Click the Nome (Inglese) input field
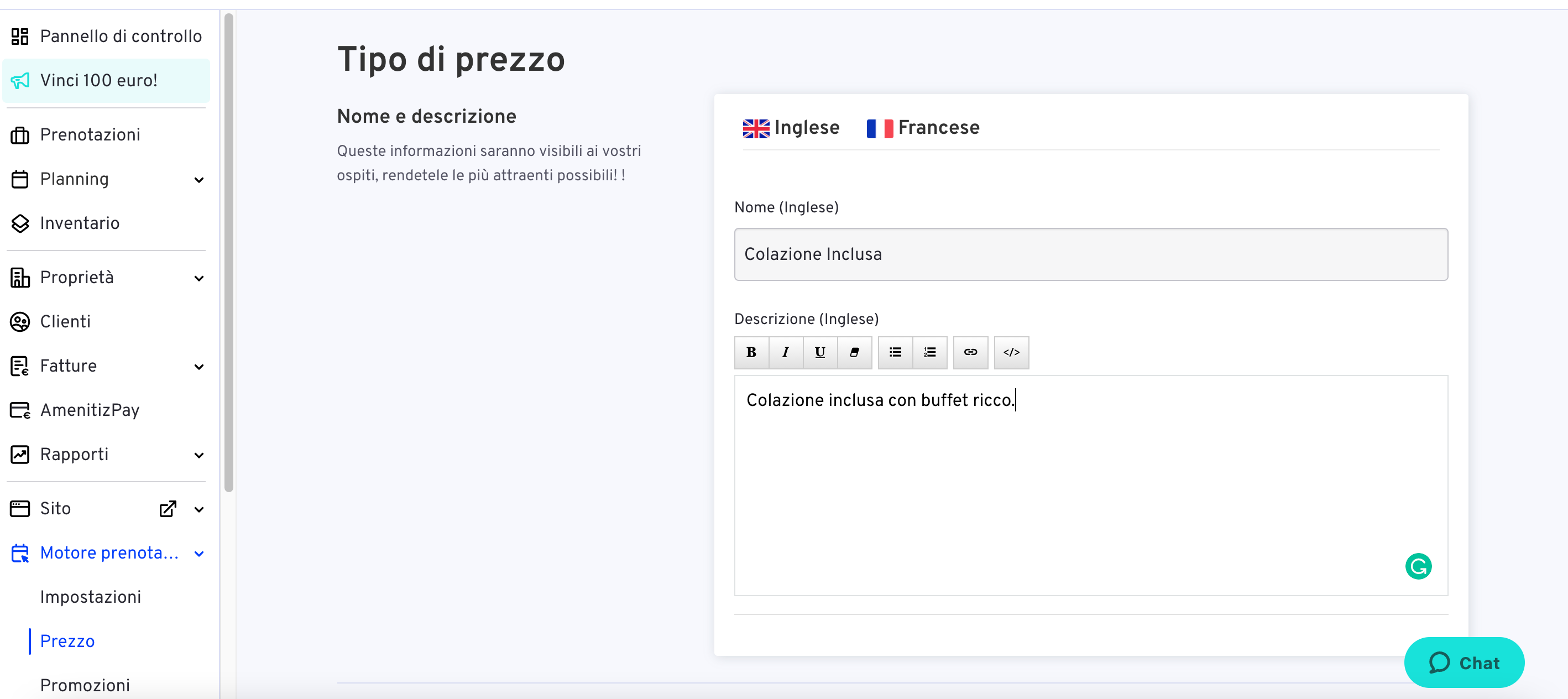1568x699 pixels. click(1091, 254)
